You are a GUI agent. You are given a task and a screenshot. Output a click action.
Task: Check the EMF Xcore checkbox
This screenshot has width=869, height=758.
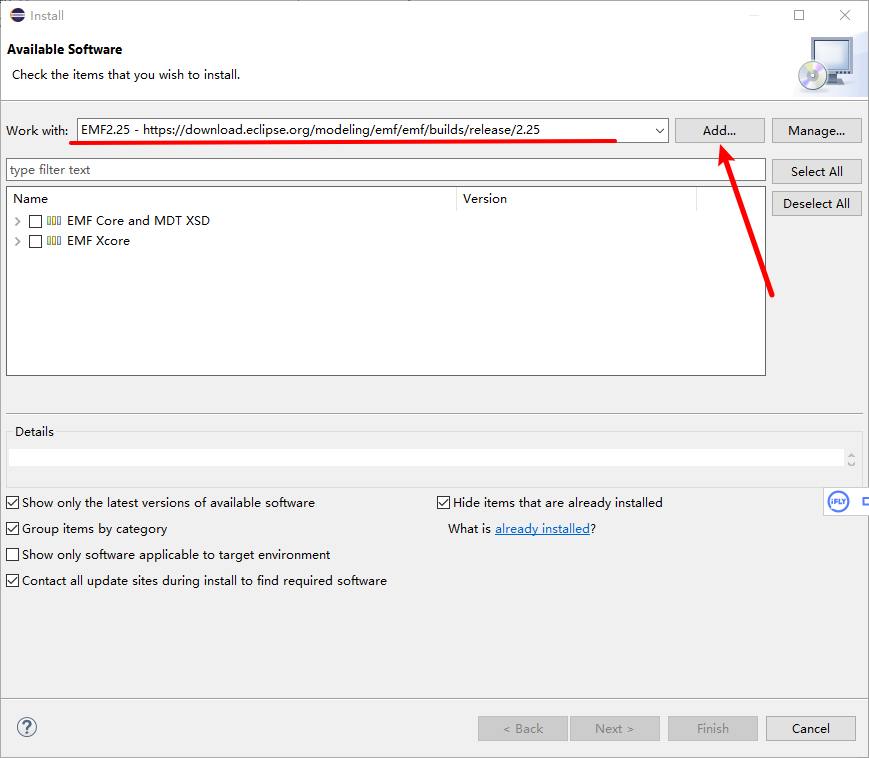coord(35,241)
